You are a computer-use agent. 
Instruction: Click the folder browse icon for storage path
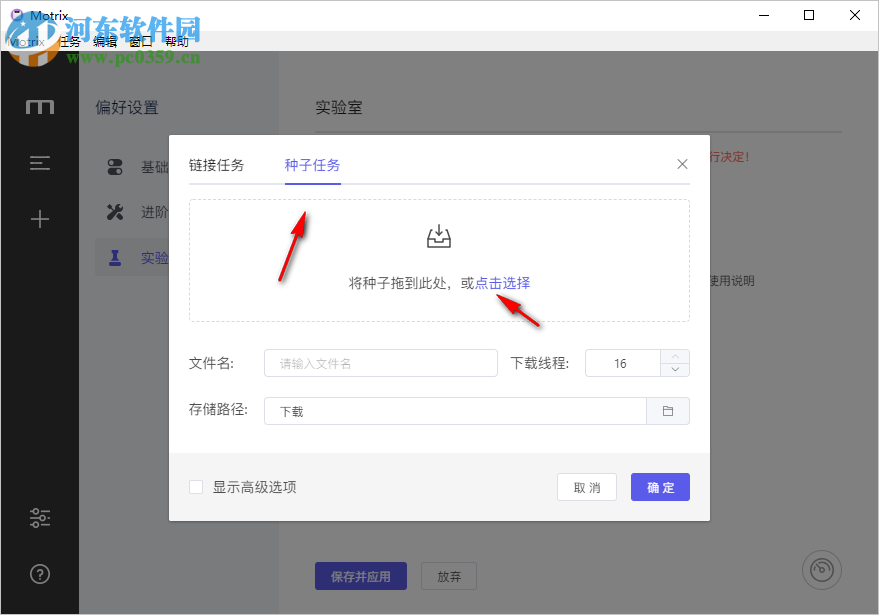[x=668, y=411]
